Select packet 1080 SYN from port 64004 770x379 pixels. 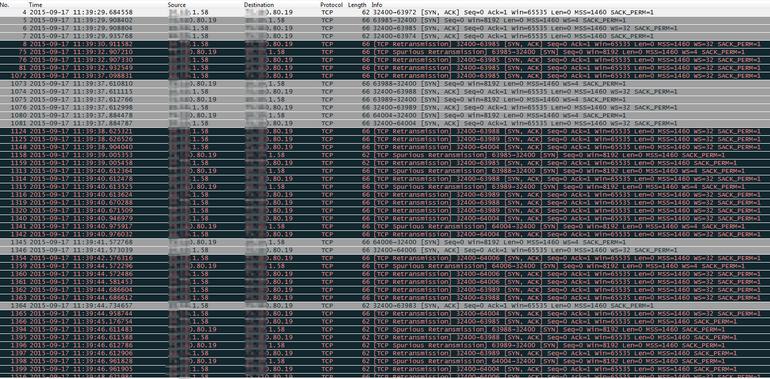385,115
